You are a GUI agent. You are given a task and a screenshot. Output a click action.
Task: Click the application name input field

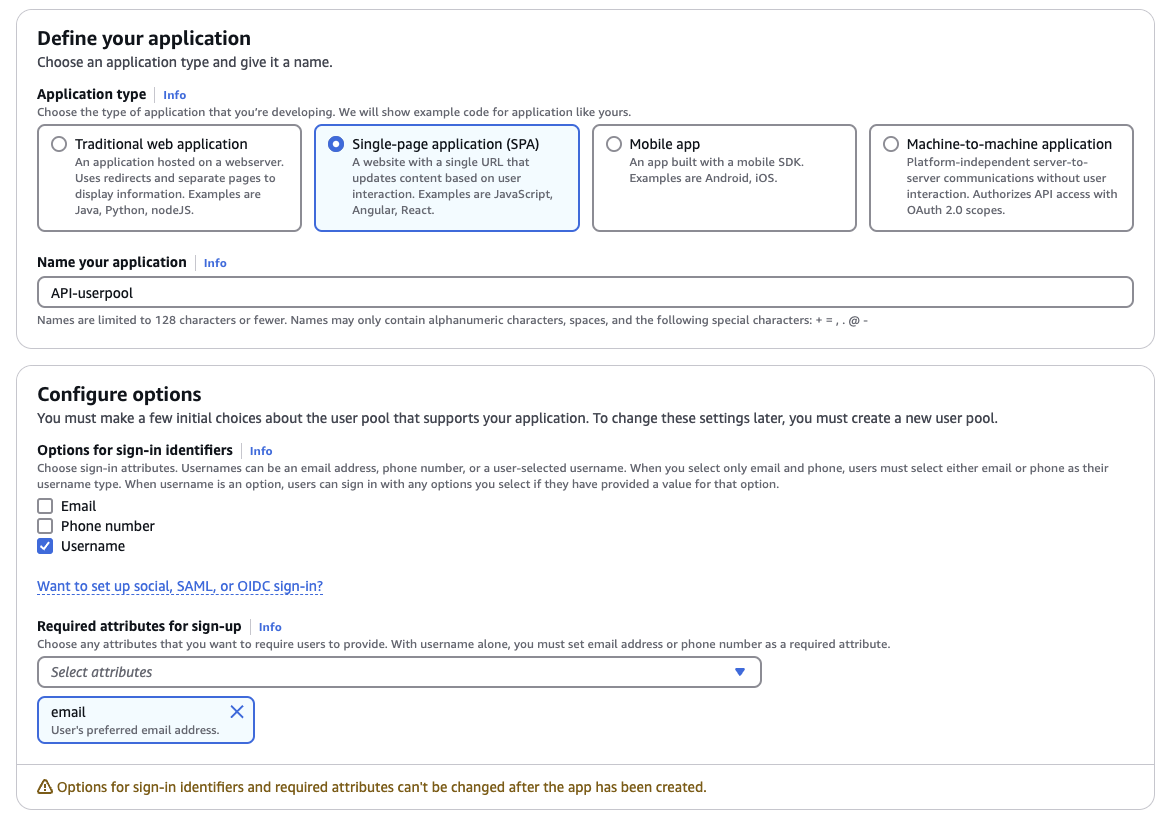click(585, 293)
